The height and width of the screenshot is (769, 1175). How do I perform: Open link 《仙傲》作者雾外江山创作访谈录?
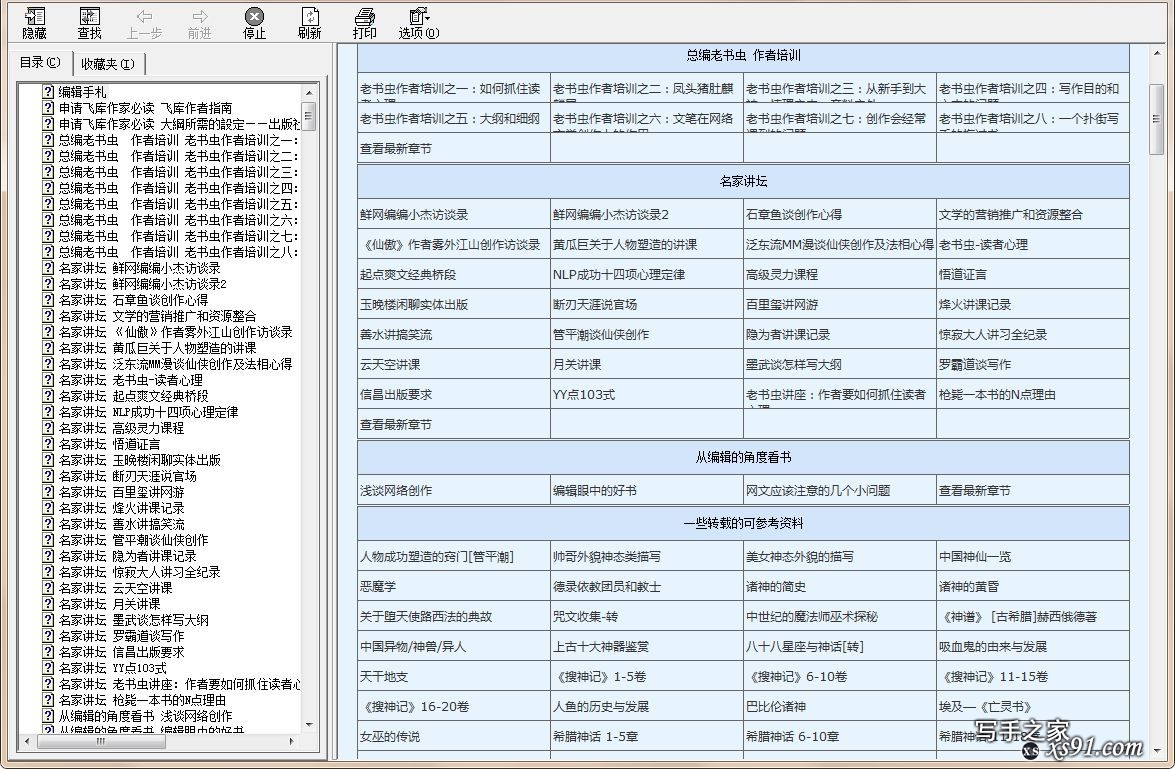[450, 244]
